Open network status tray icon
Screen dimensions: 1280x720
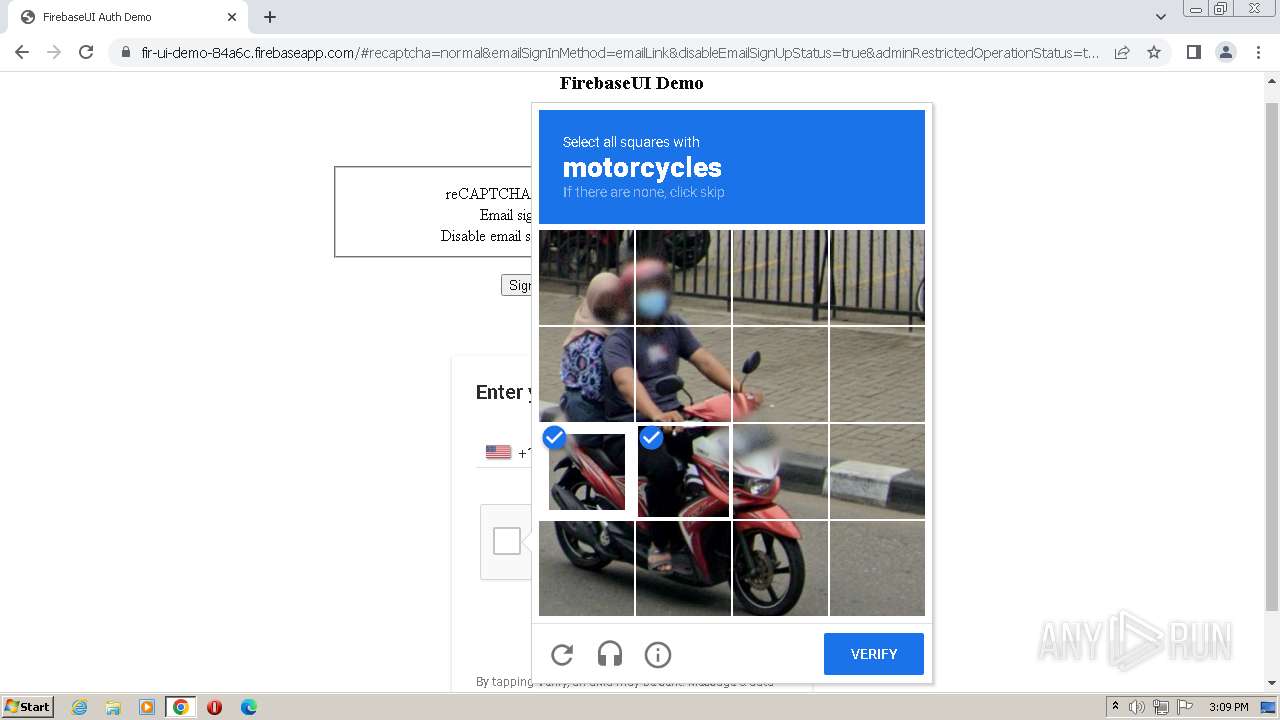[x=1161, y=707]
